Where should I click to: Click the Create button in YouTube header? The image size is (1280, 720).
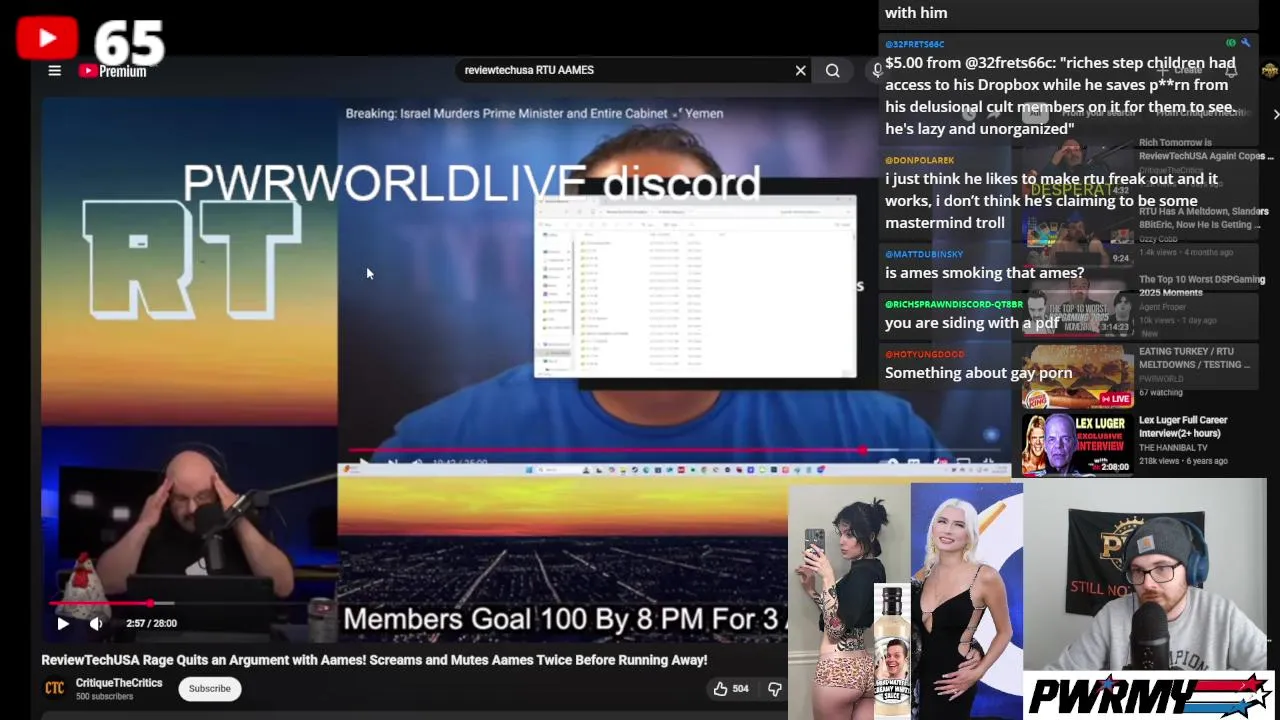[x=1180, y=71]
